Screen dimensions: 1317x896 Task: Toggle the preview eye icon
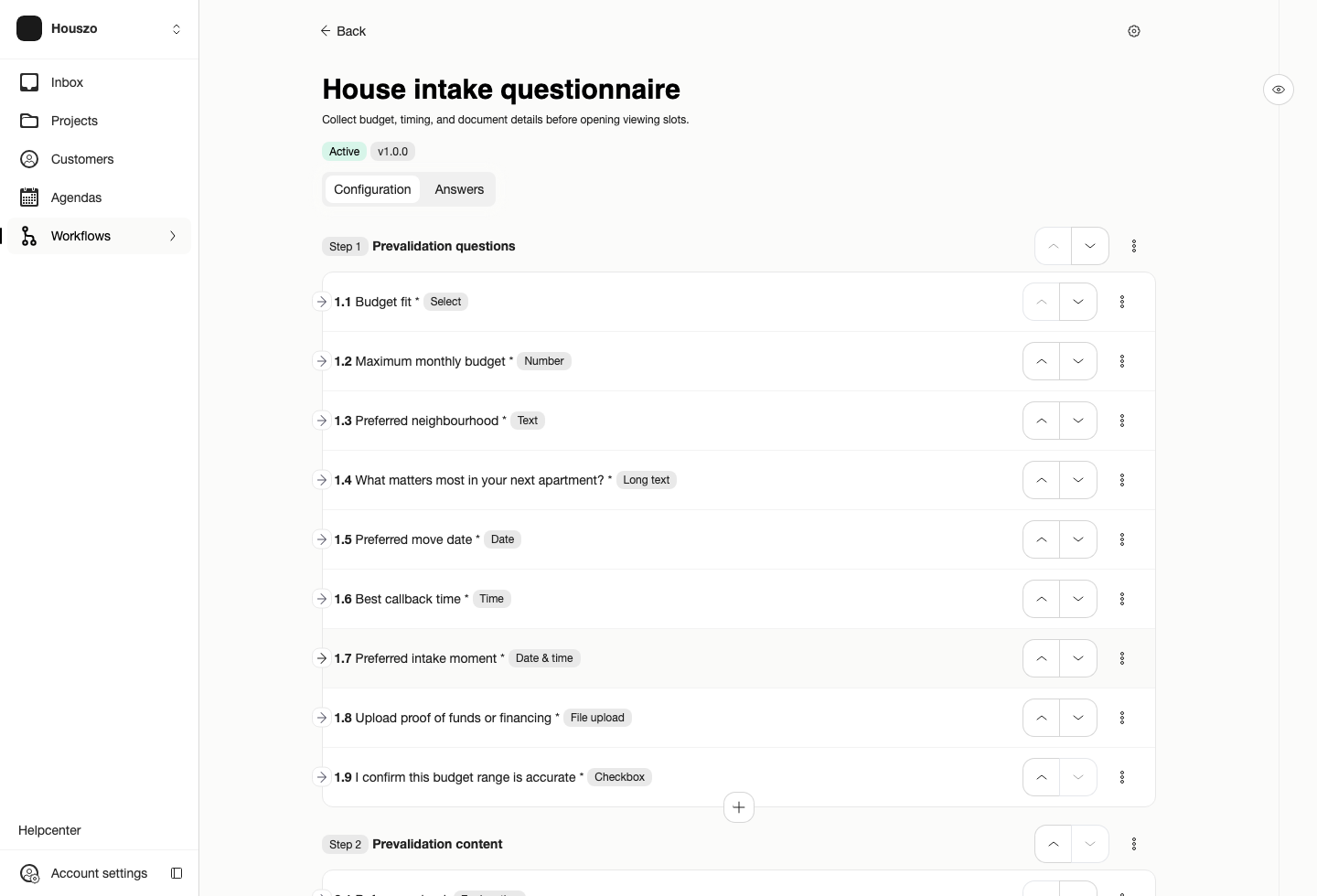point(1279,90)
